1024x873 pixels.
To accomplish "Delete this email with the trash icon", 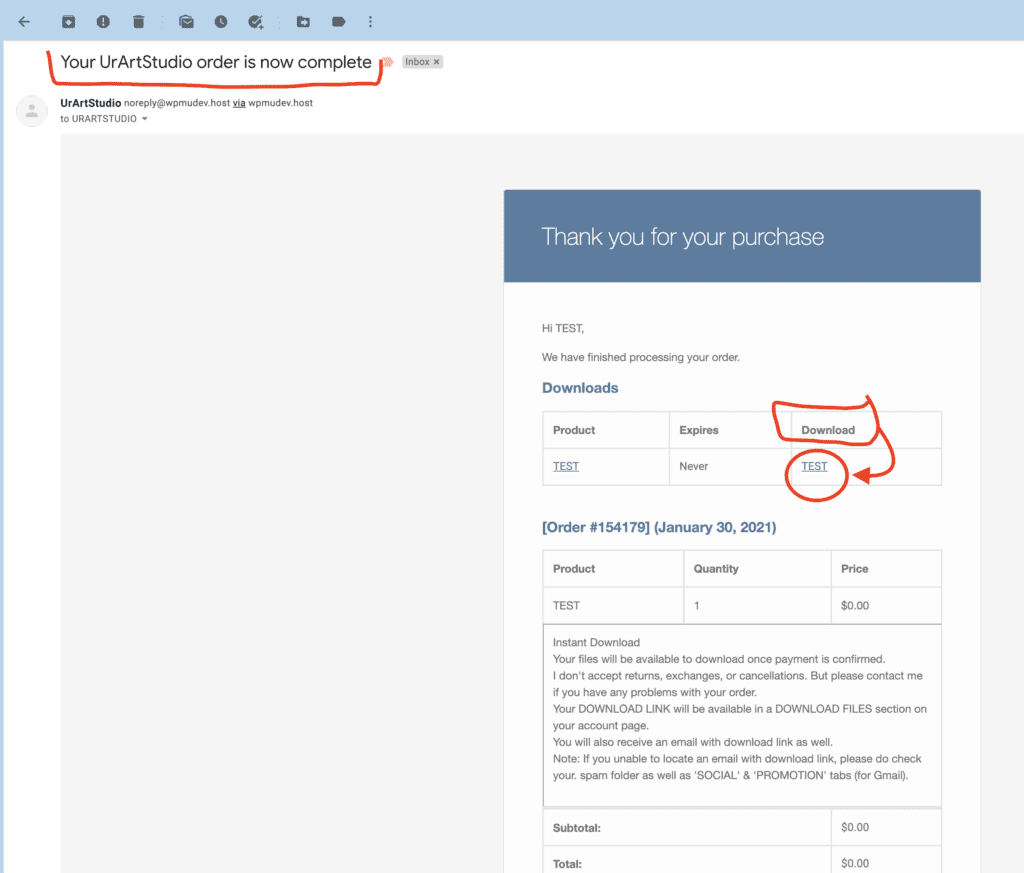I will point(138,22).
